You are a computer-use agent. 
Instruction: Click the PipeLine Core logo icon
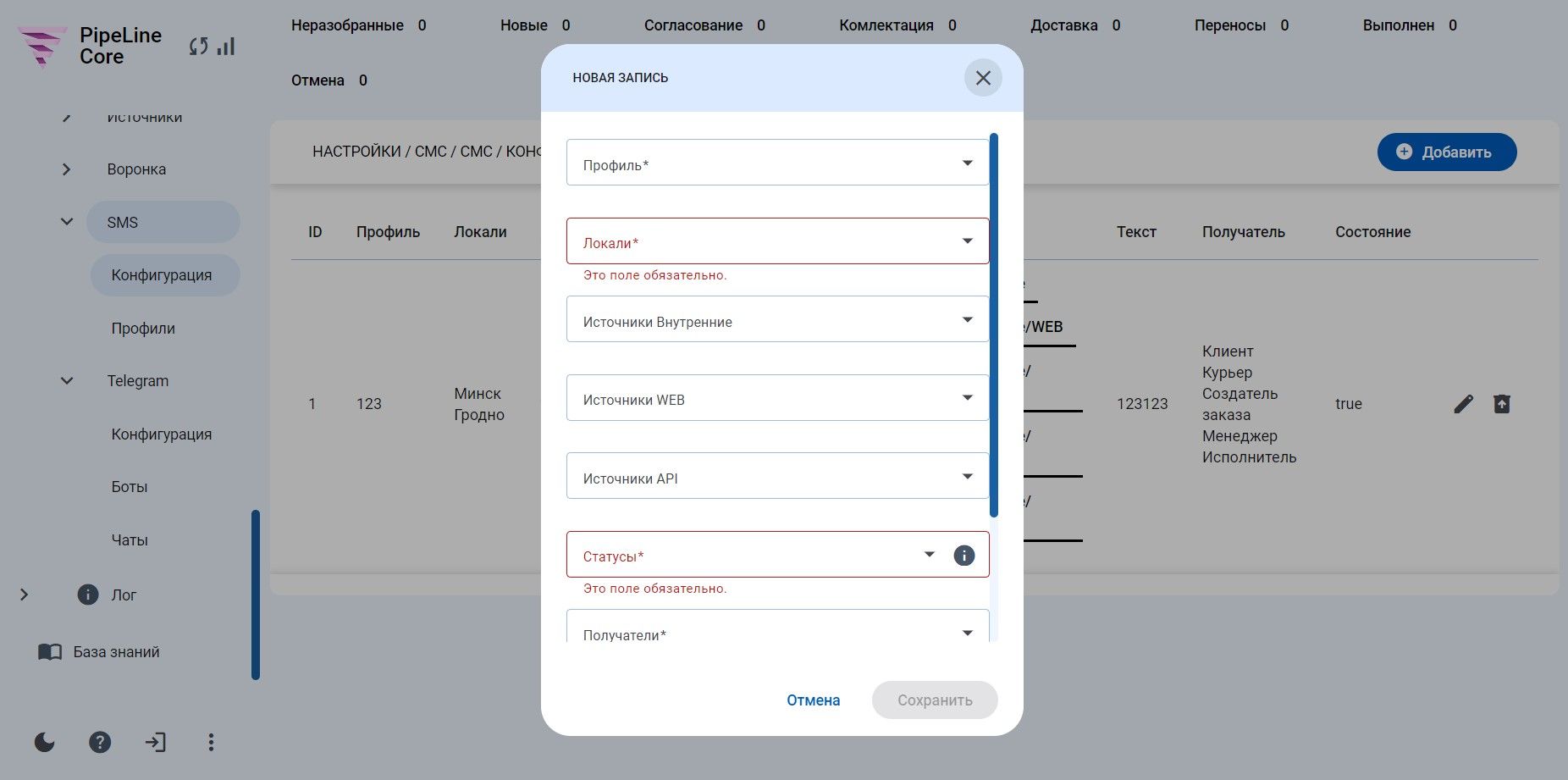41,46
